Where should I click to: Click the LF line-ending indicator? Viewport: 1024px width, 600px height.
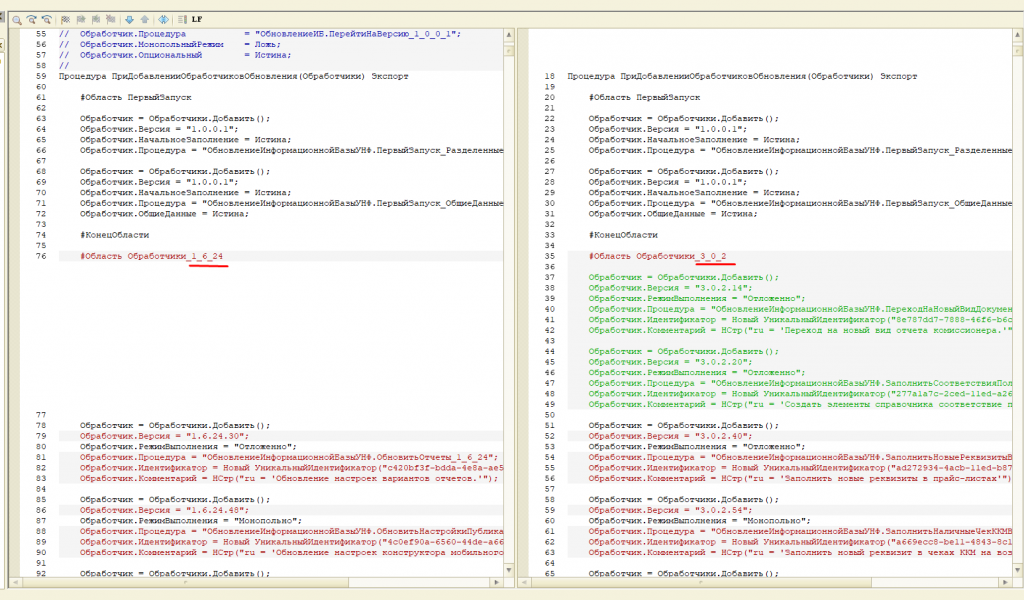click(197, 20)
